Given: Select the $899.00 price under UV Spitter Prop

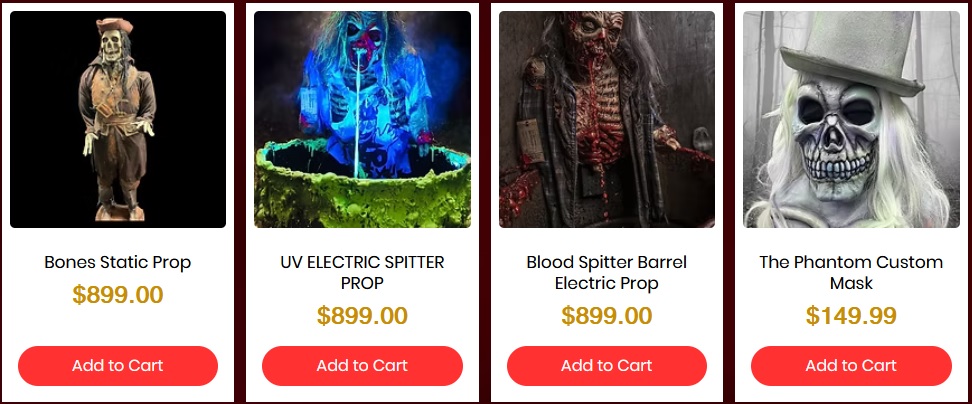Looking at the screenshot, I should click(362, 316).
